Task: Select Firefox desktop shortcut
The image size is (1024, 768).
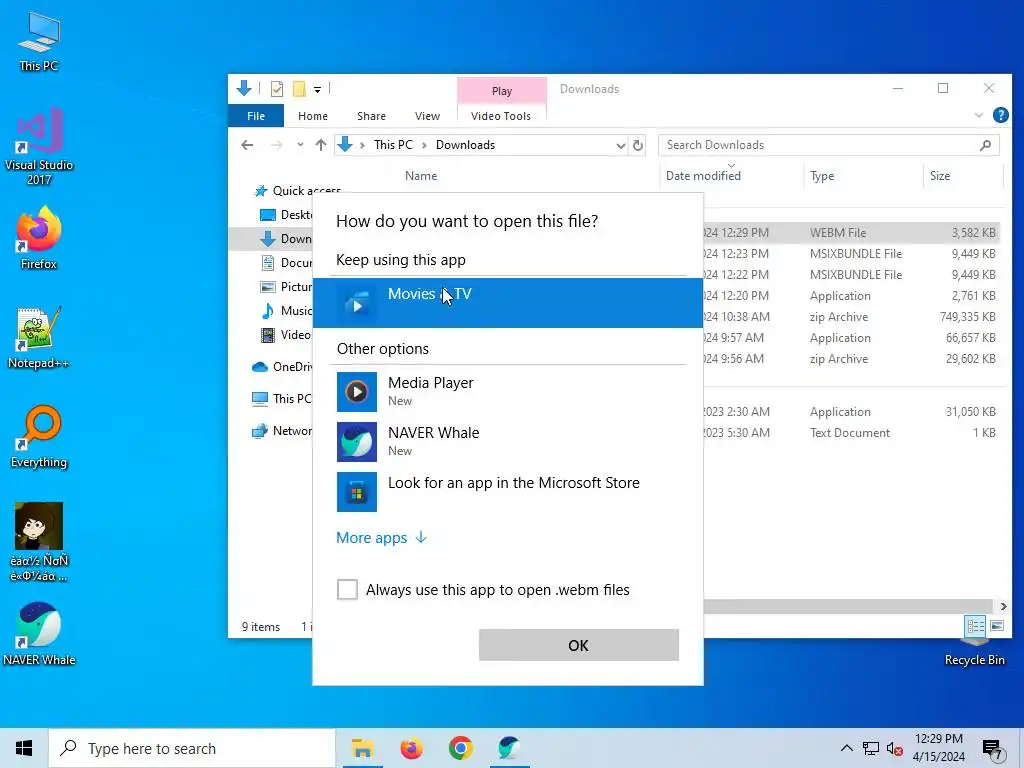Action: [39, 238]
